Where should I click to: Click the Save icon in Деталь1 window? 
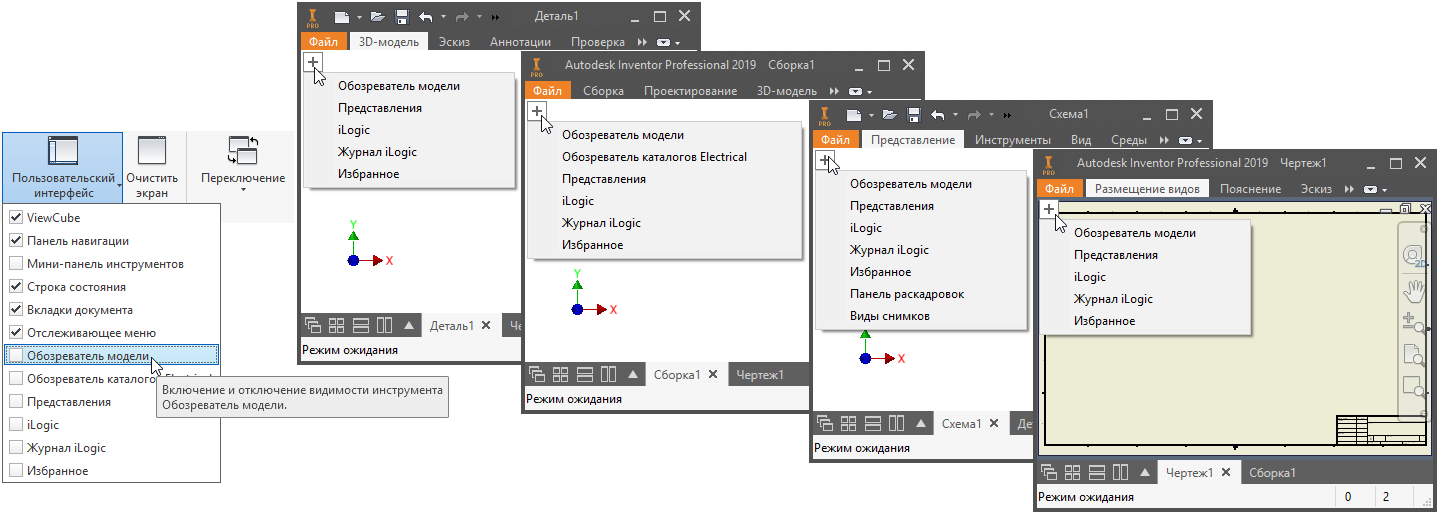[x=402, y=17]
